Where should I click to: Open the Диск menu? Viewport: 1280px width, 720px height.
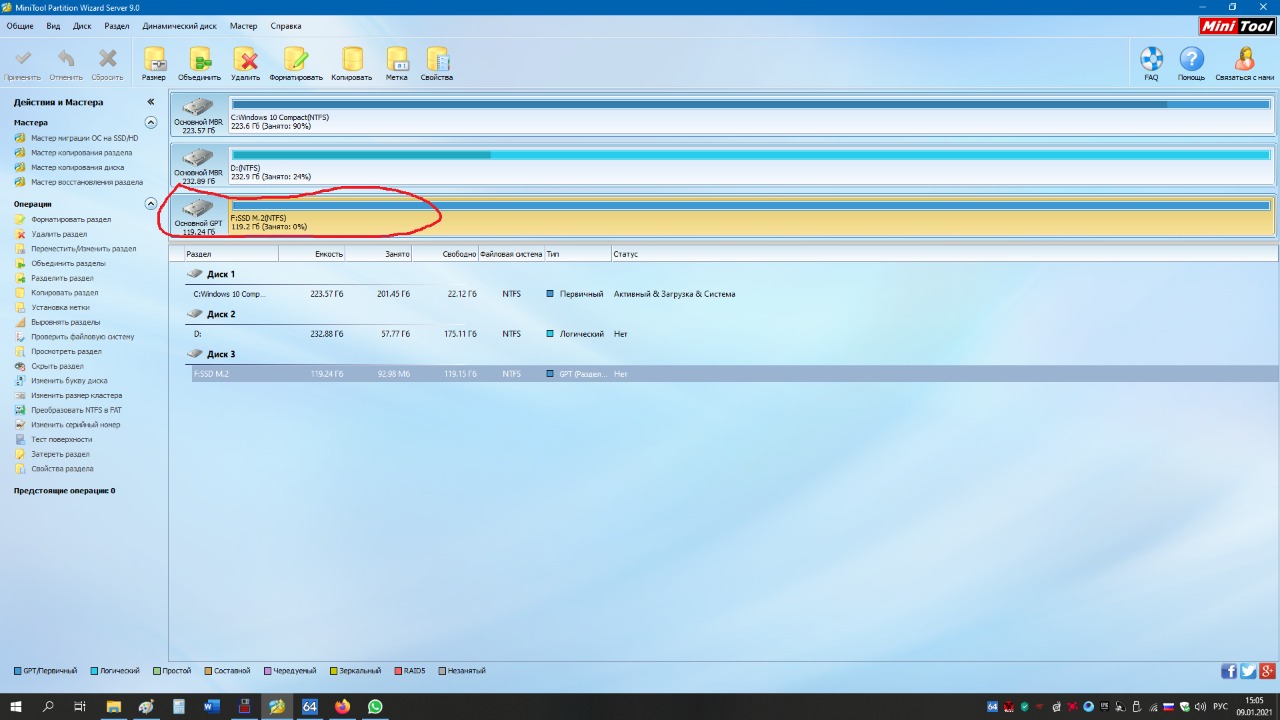82,26
